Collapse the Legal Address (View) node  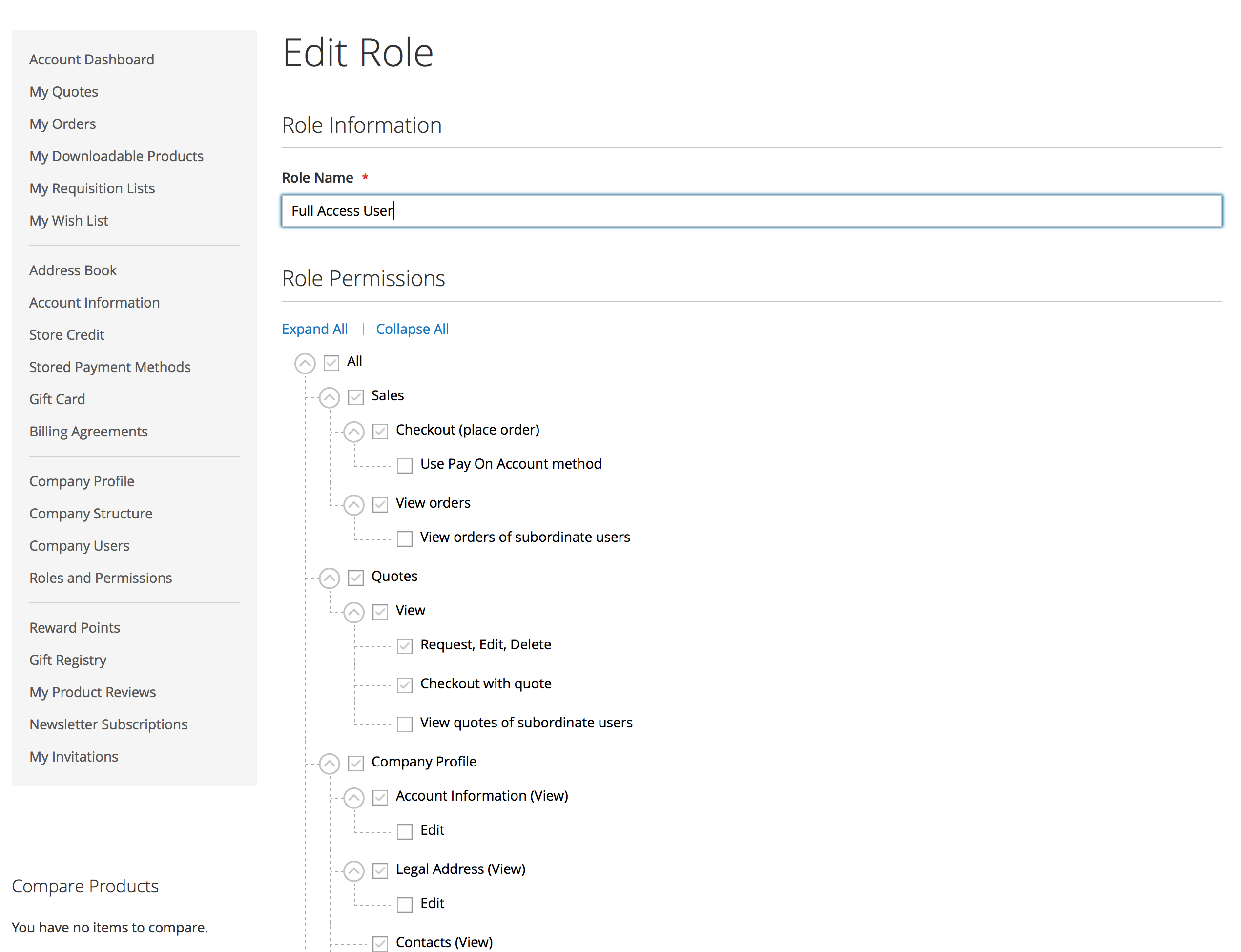tap(353, 871)
